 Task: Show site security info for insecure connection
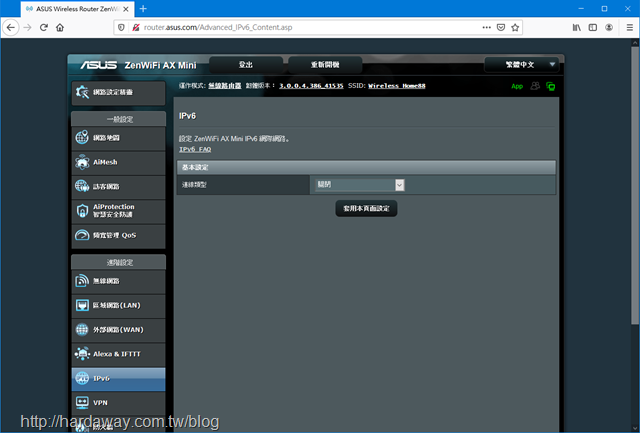[x=136, y=27]
